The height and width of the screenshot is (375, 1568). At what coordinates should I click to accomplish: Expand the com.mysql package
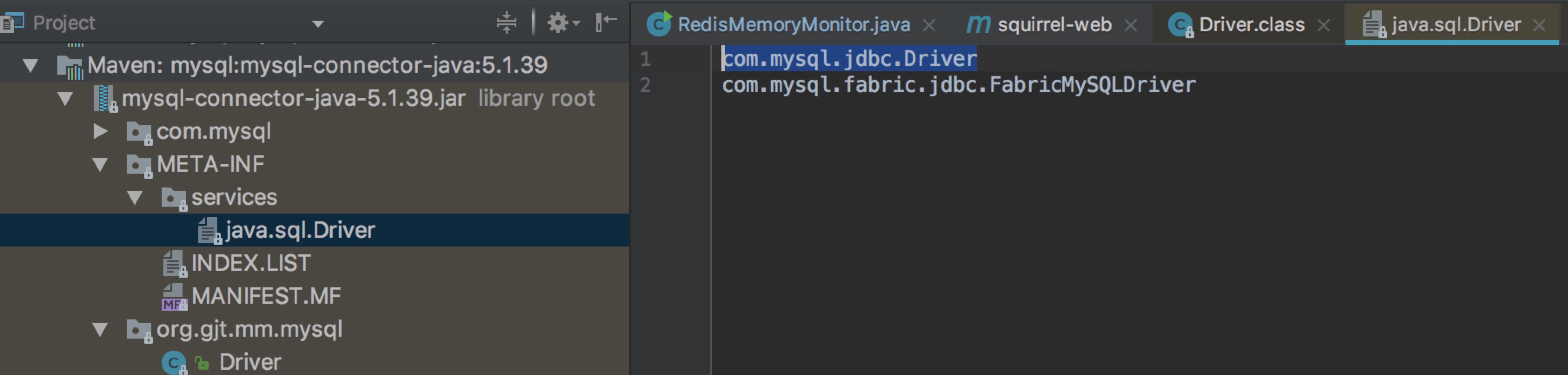coord(100,131)
